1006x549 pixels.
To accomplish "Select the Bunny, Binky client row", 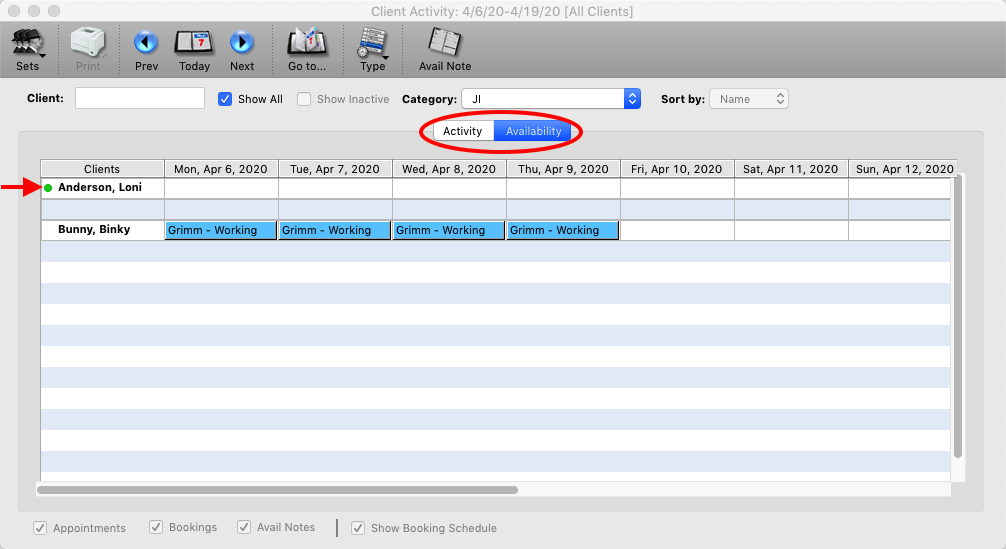I will tap(103, 230).
